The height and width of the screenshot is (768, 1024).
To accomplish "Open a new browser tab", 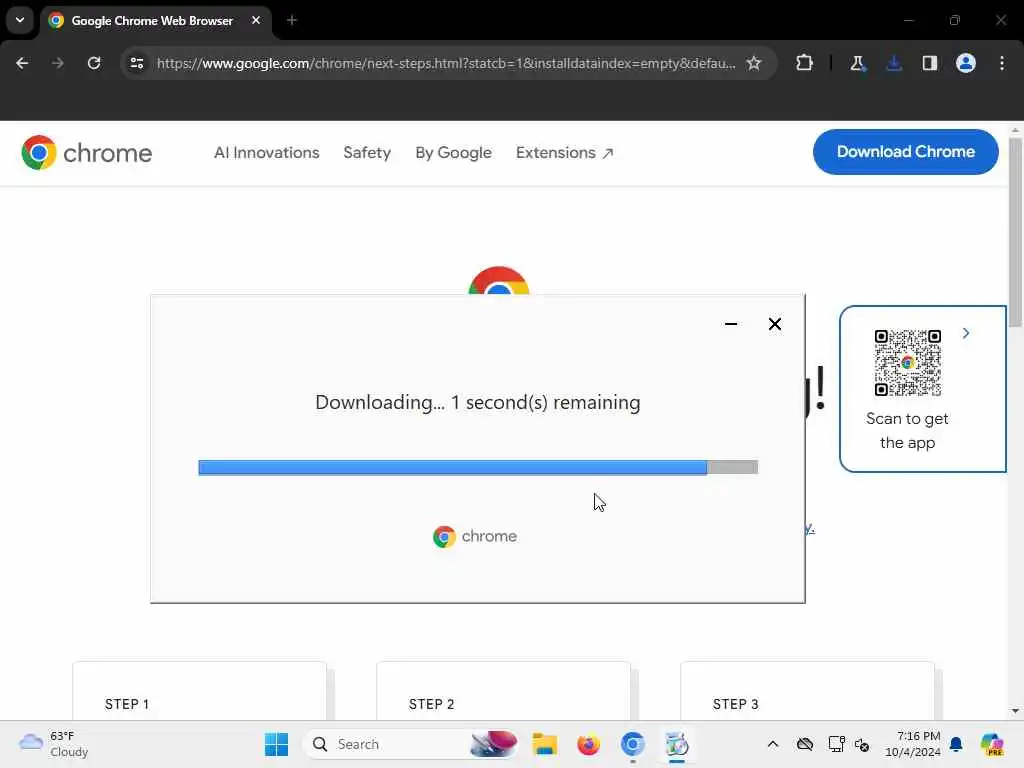I will [292, 20].
